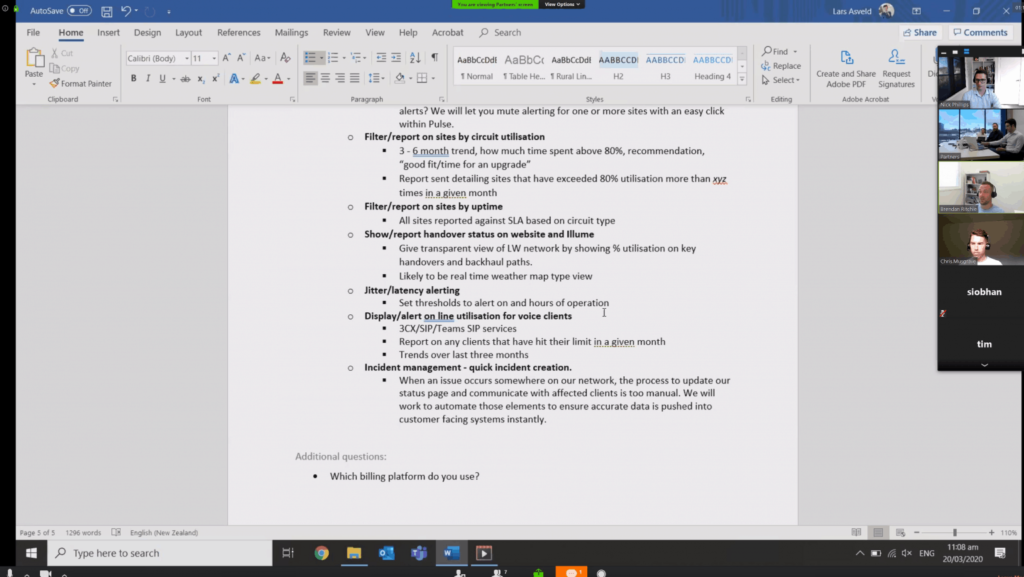Click the Clear All Formatting icon
Image resolution: width=1024 pixels, height=577 pixels.
tap(285, 58)
